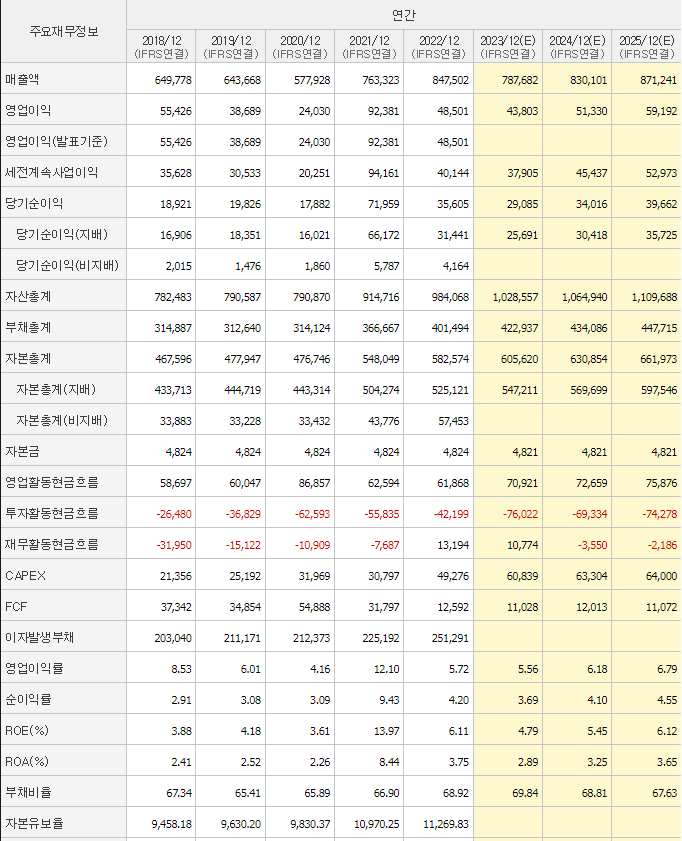Click the 2023/12(E) column header
This screenshot has width=682, height=841.
508,47
